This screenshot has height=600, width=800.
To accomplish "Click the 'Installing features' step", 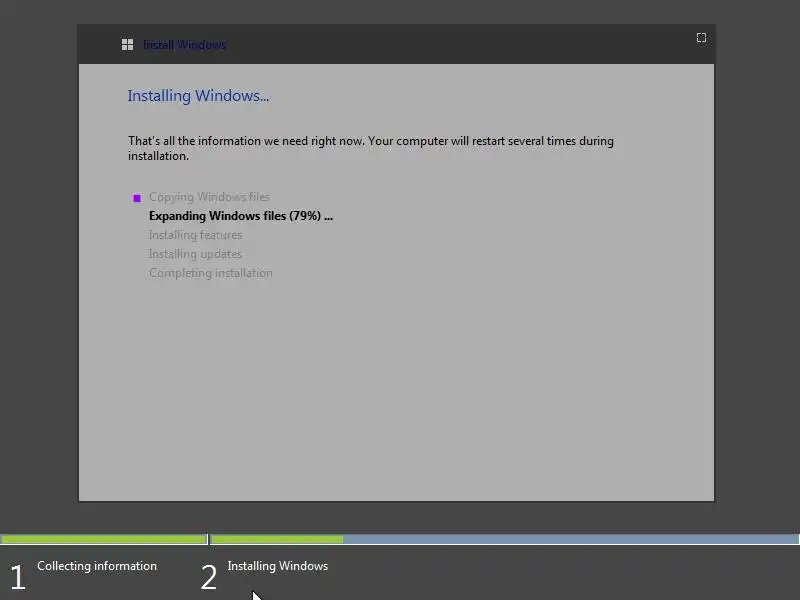I will point(195,235).
